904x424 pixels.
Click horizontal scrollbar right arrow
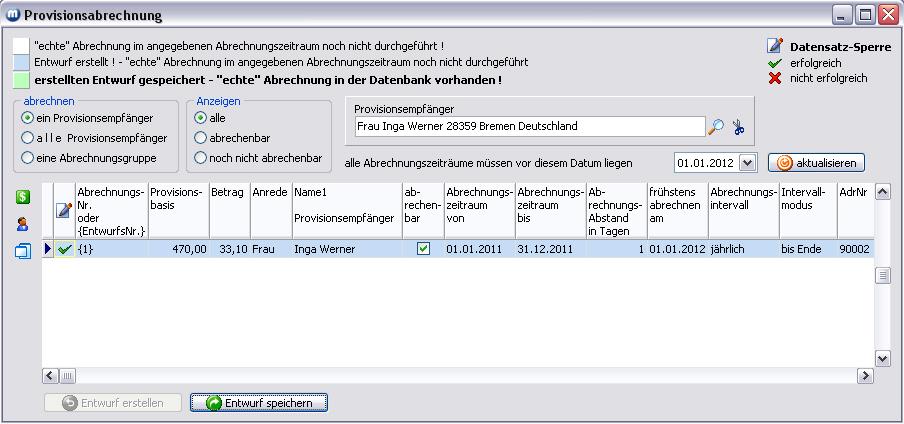[866, 376]
